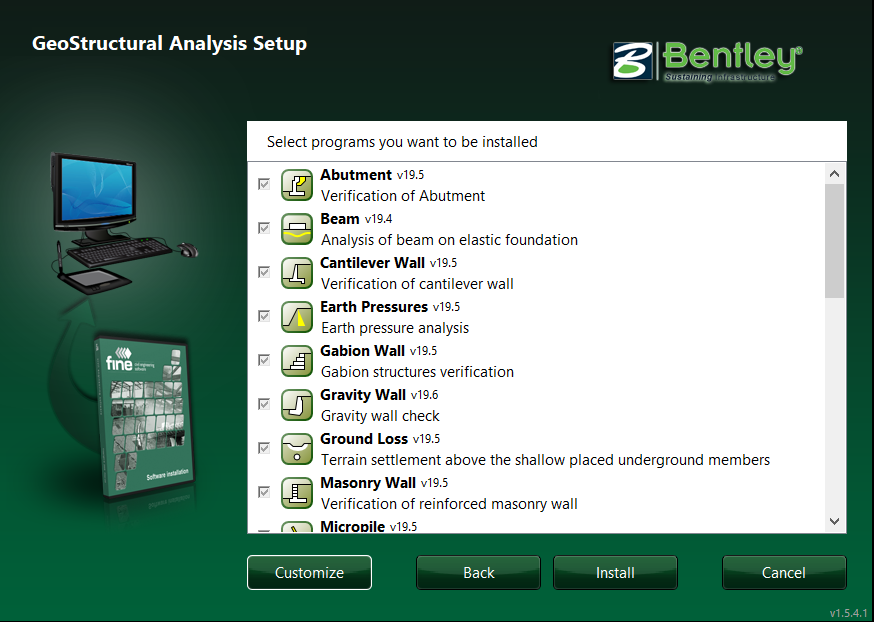
Task: Toggle the Abutment checkbox
Action: pos(264,184)
